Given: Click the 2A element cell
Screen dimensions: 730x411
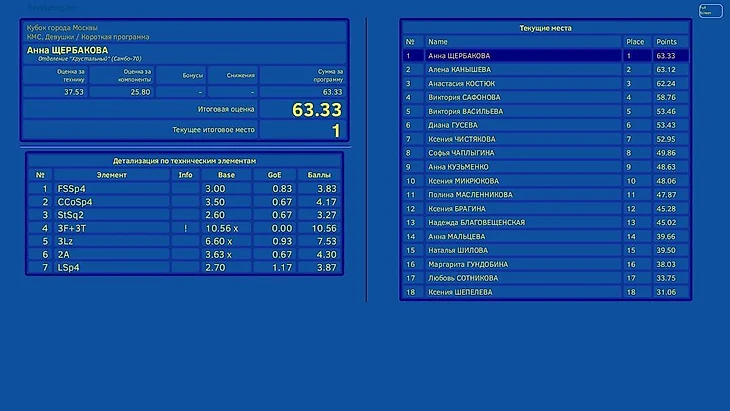Looking at the screenshot, I should (x=112, y=254).
